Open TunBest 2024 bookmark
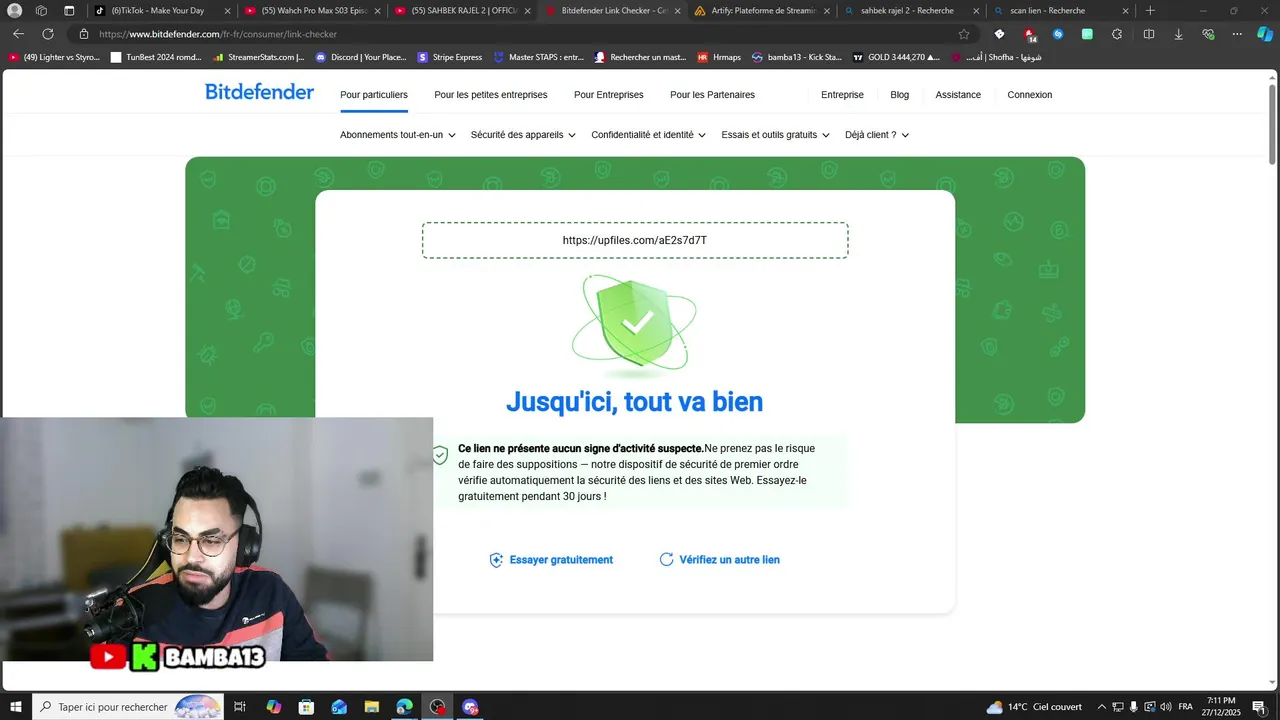 click(x=156, y=57)
